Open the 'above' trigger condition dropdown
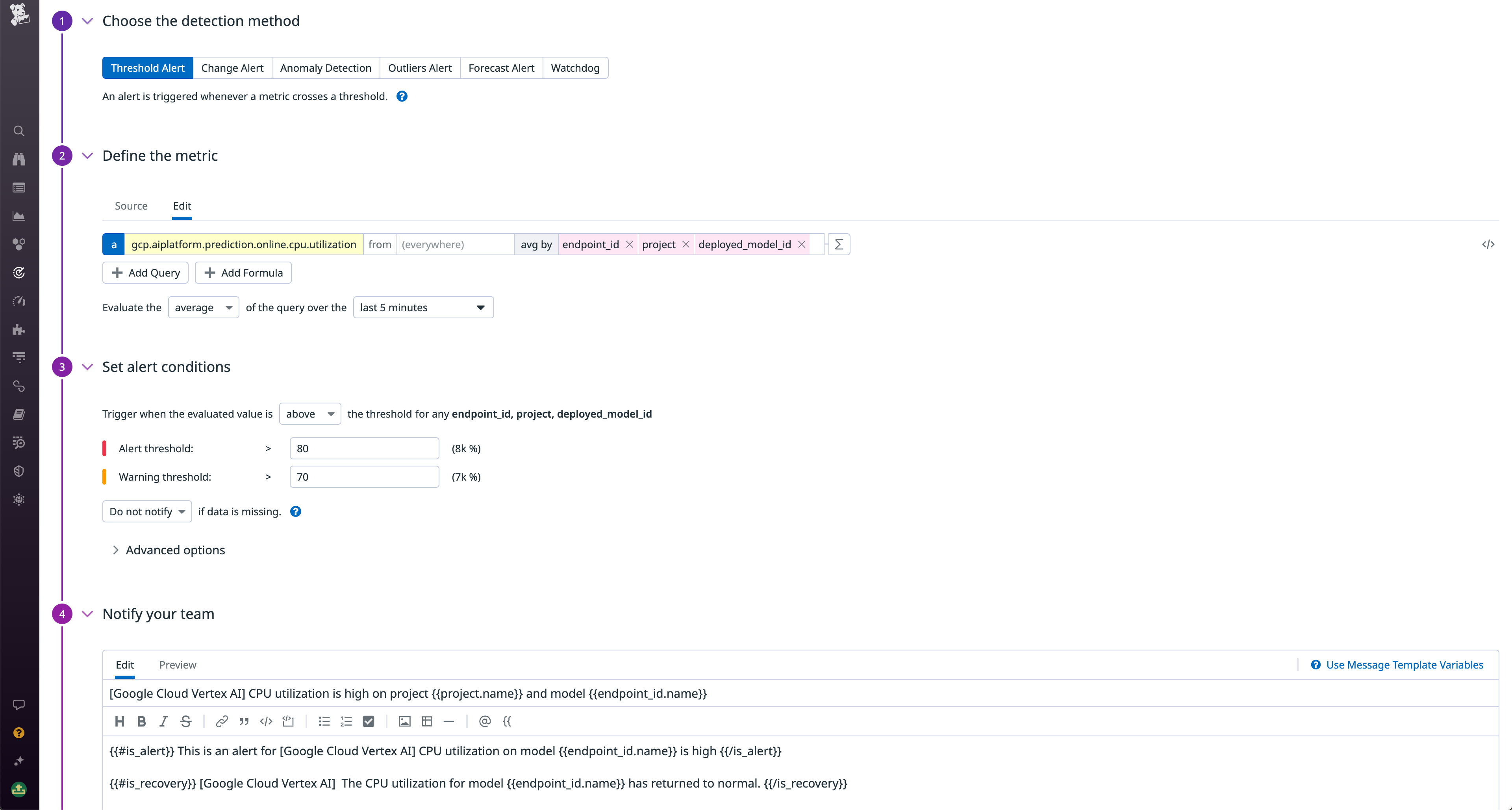The width and height of the screenshot is (1512, 810). click(309, 414)
